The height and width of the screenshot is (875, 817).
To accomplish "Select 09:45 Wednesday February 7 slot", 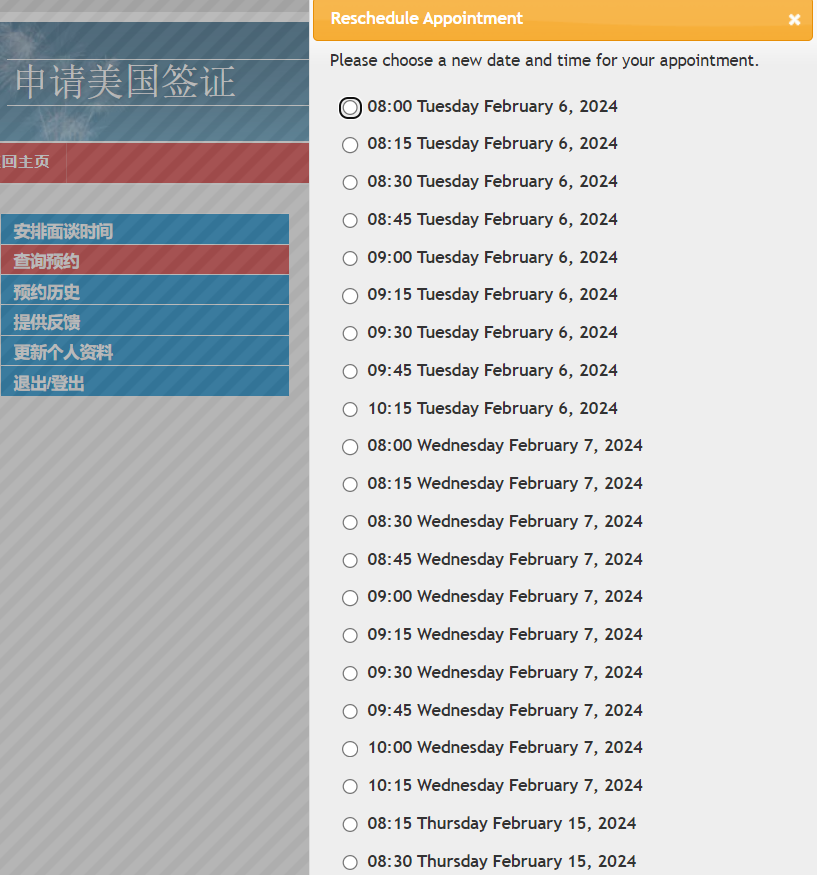I will (350, 711).
